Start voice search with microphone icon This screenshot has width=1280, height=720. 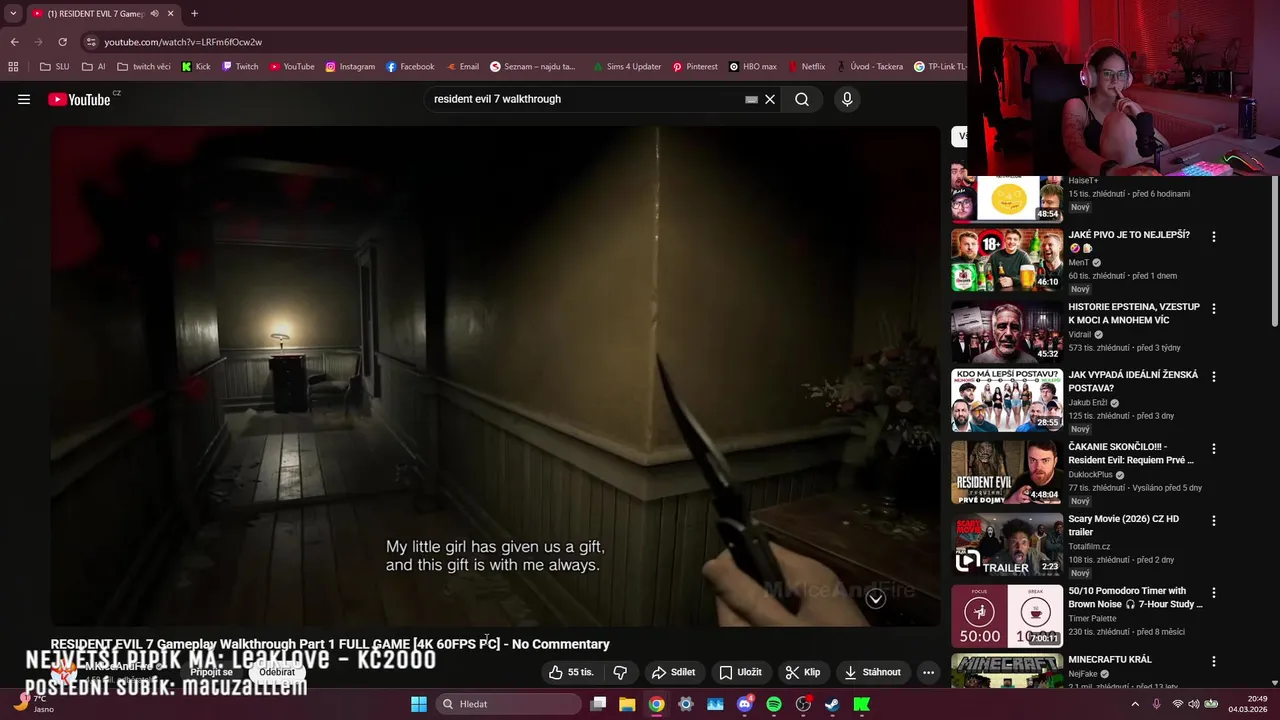[847, 99]
